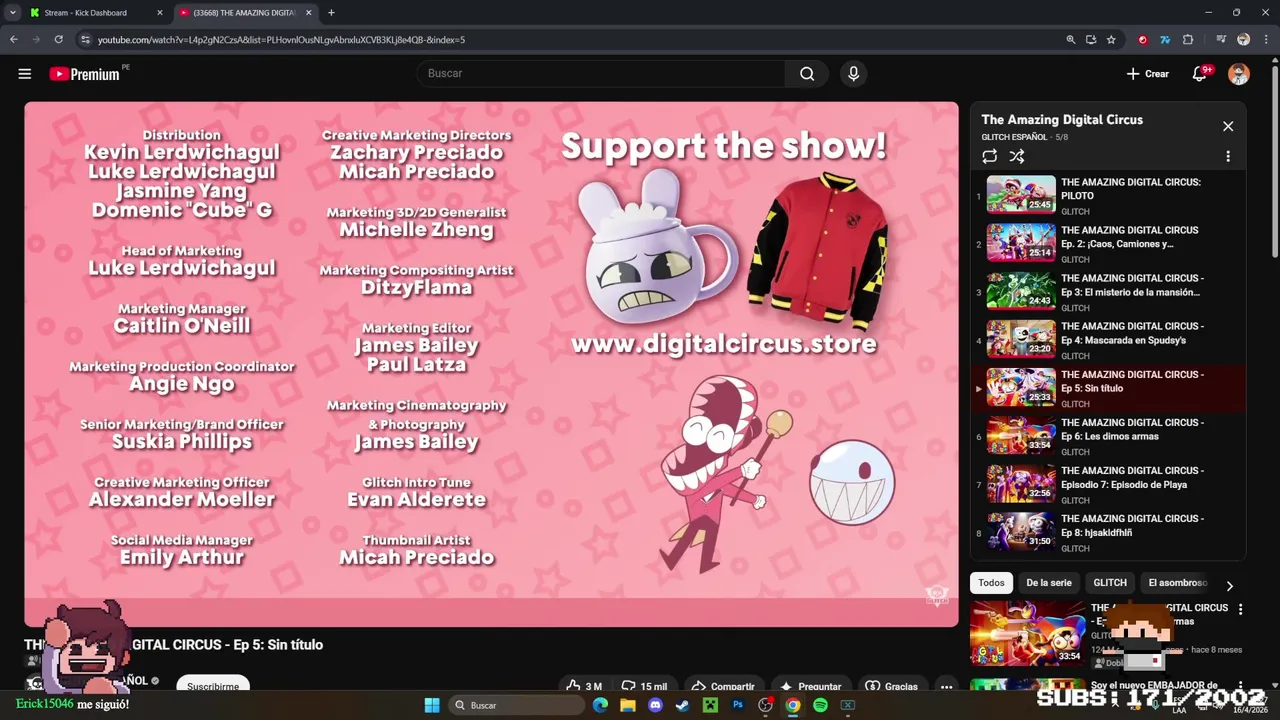Toggle playlist shuffle
Screen dimensions: 1280x720
[x=1017, y=157]
